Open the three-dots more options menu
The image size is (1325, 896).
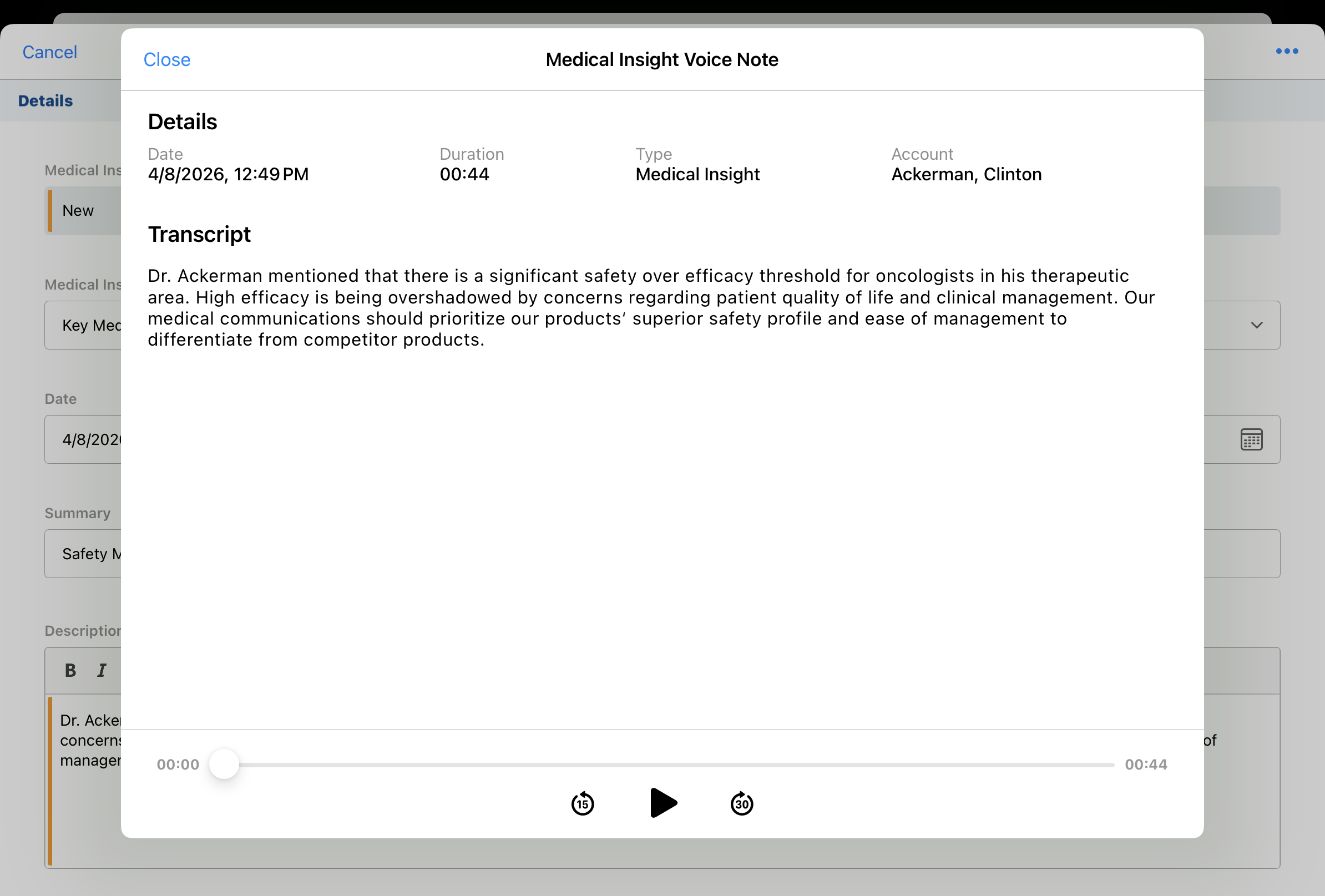pyautogui.click(x=1286, y=51)
